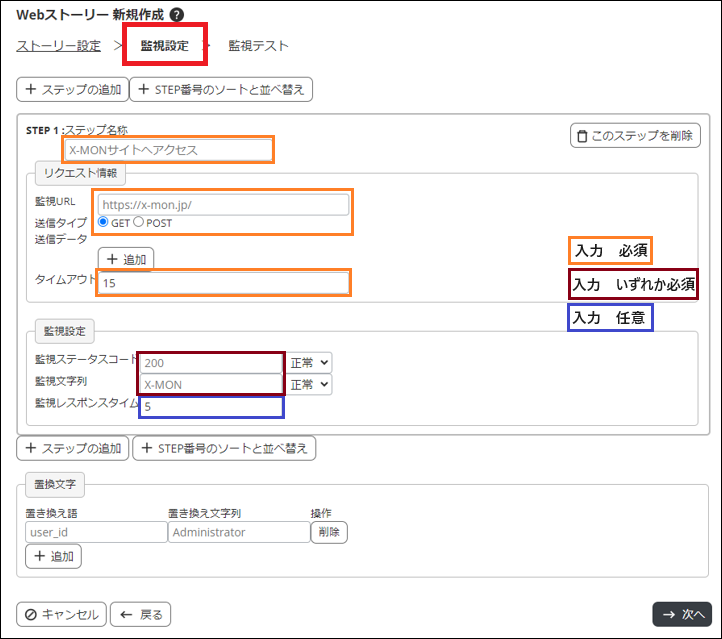Open the 監視文字列 正常 dropdown

click(310, 384)
